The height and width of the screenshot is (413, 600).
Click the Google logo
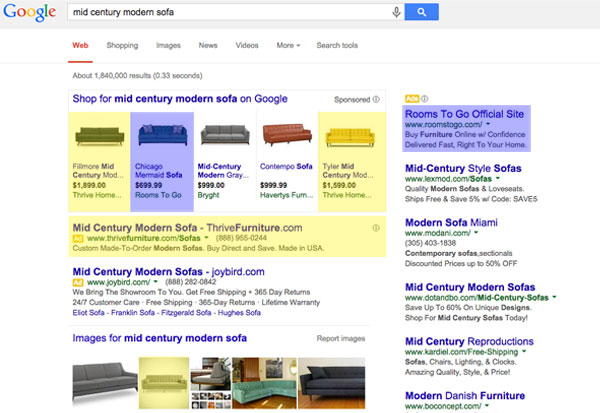[29, 12]
